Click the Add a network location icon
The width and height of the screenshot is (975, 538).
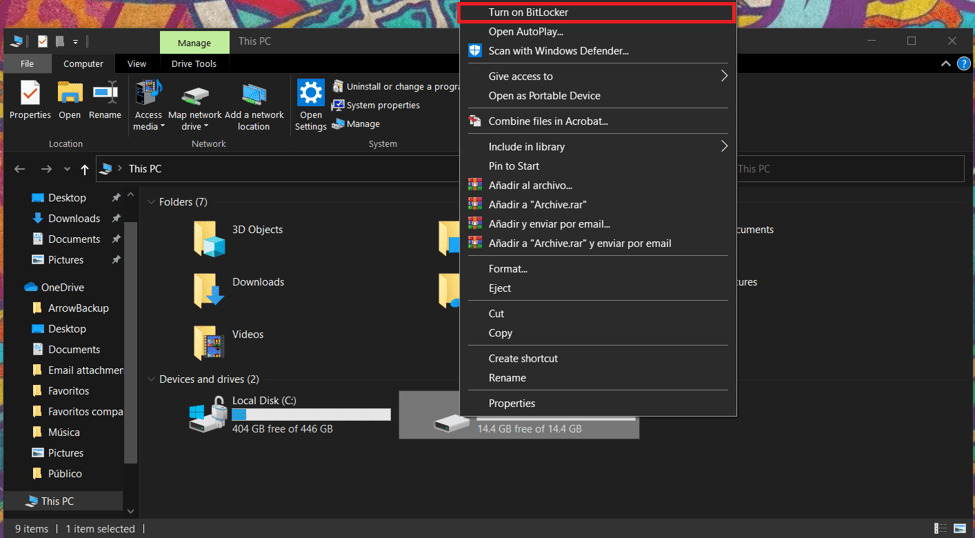click(254, 96)
